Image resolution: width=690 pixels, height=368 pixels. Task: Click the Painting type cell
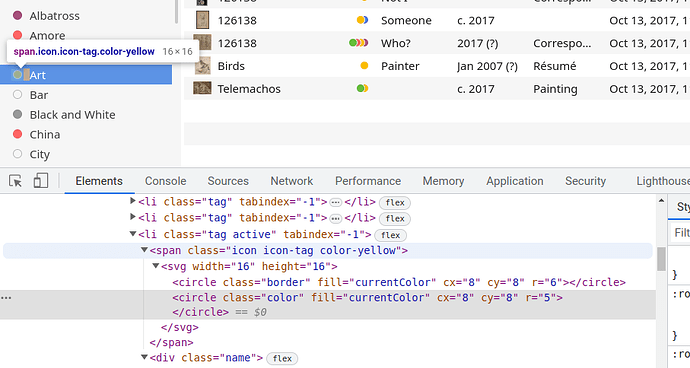(x=555, y=89)
